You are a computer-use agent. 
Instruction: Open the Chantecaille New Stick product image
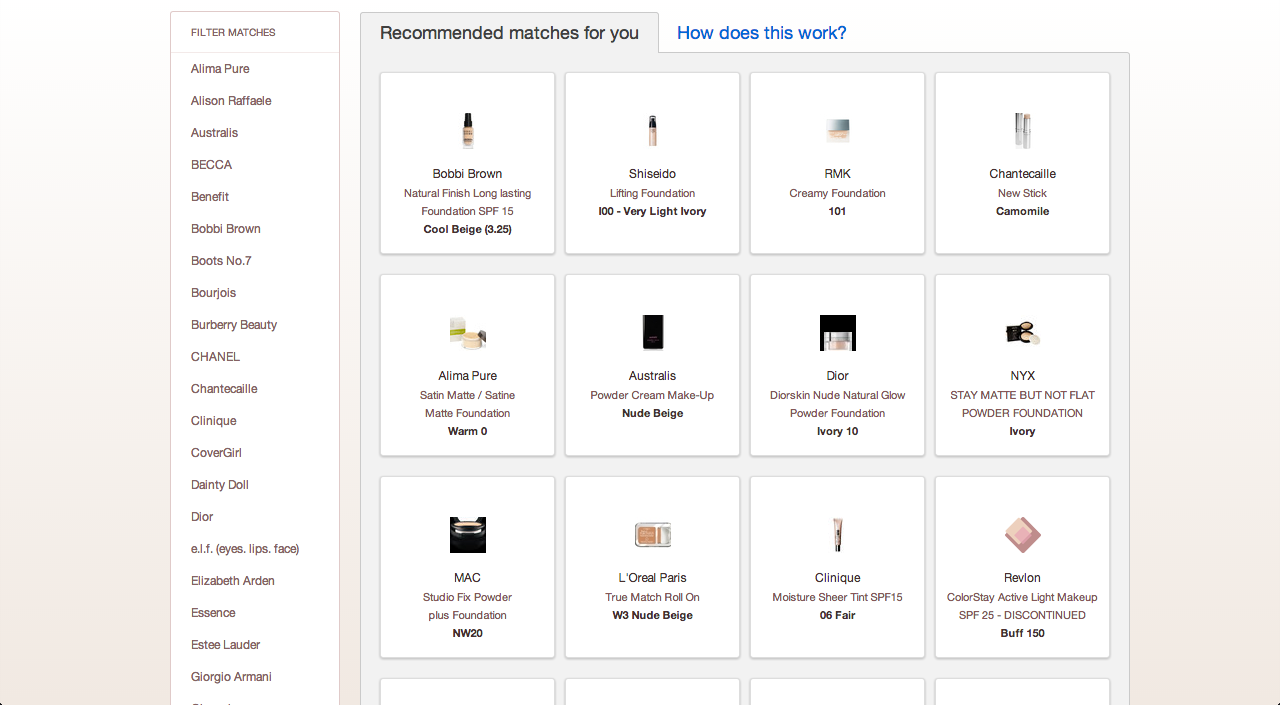point(1022,131)
